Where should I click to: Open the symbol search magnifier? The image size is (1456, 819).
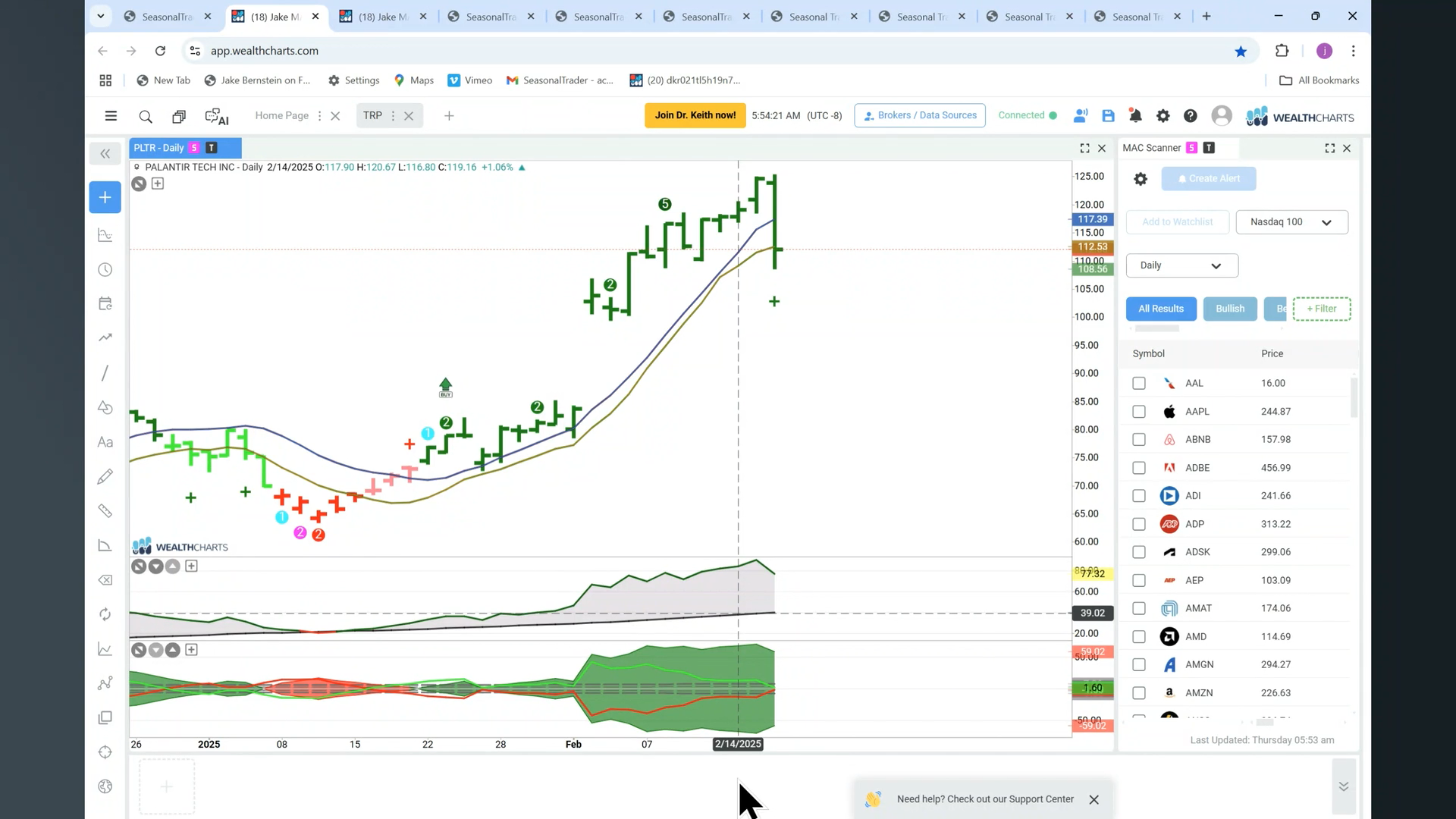click(146, 116)
